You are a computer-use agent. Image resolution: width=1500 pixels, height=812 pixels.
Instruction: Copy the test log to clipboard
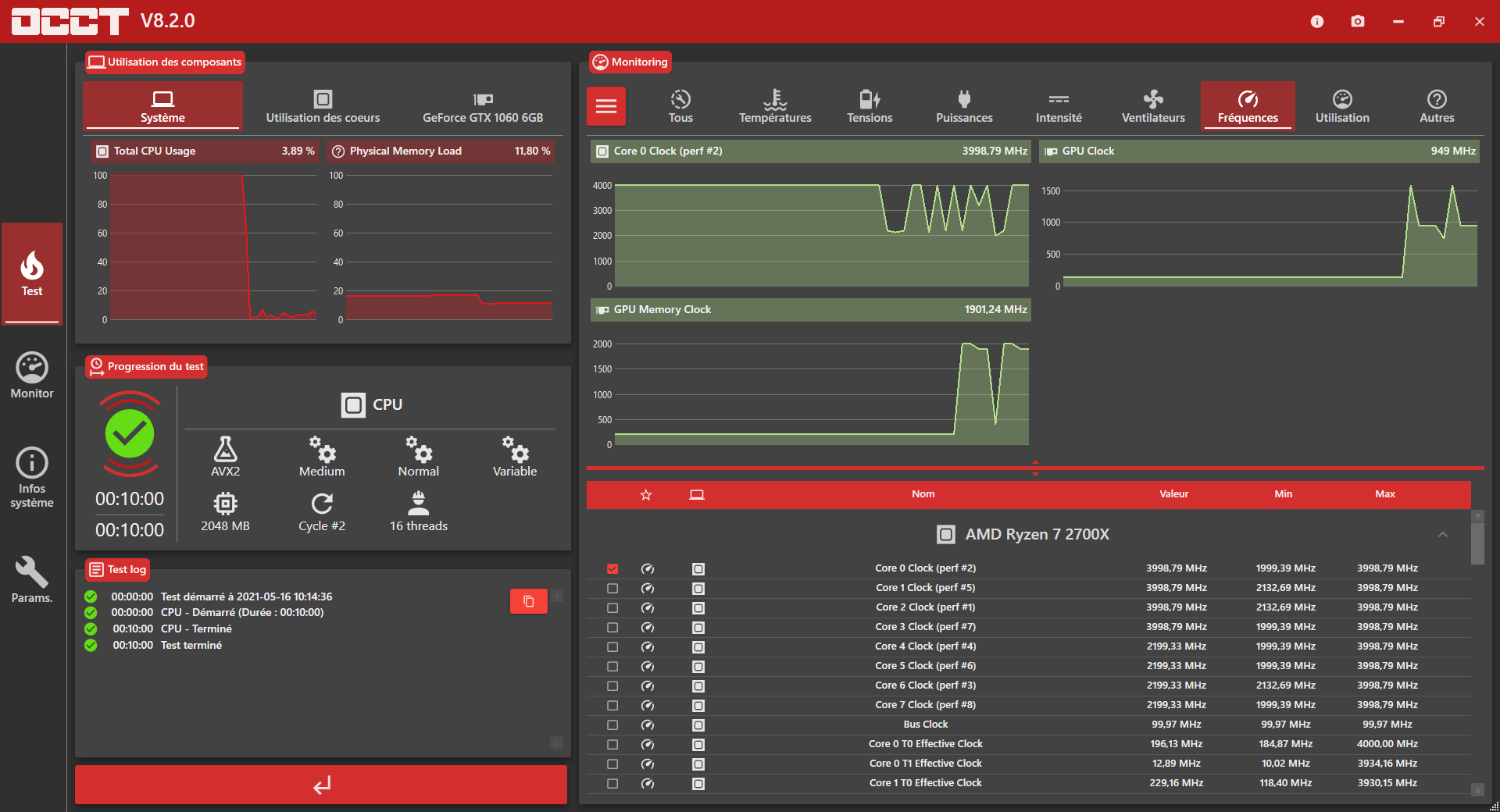[528, 601]
